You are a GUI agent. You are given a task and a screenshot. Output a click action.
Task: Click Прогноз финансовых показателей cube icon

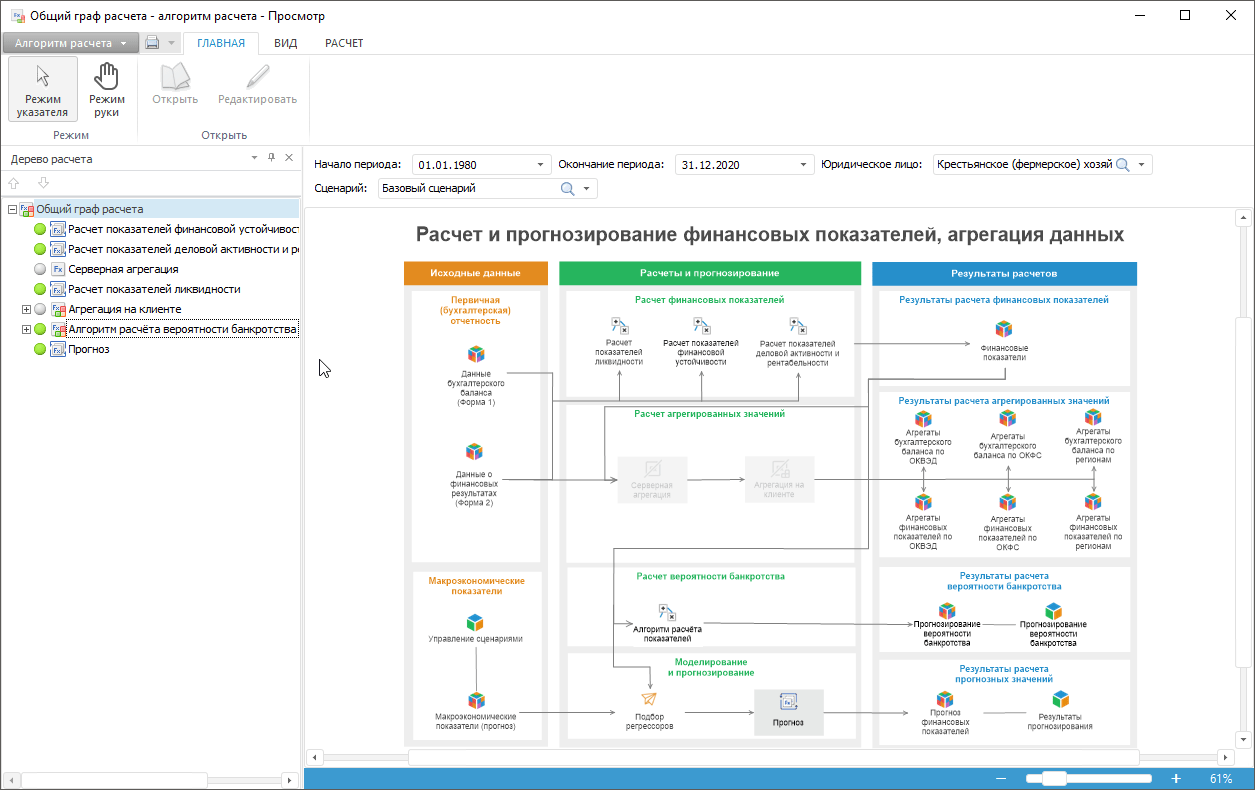click(x=945, y=699)
